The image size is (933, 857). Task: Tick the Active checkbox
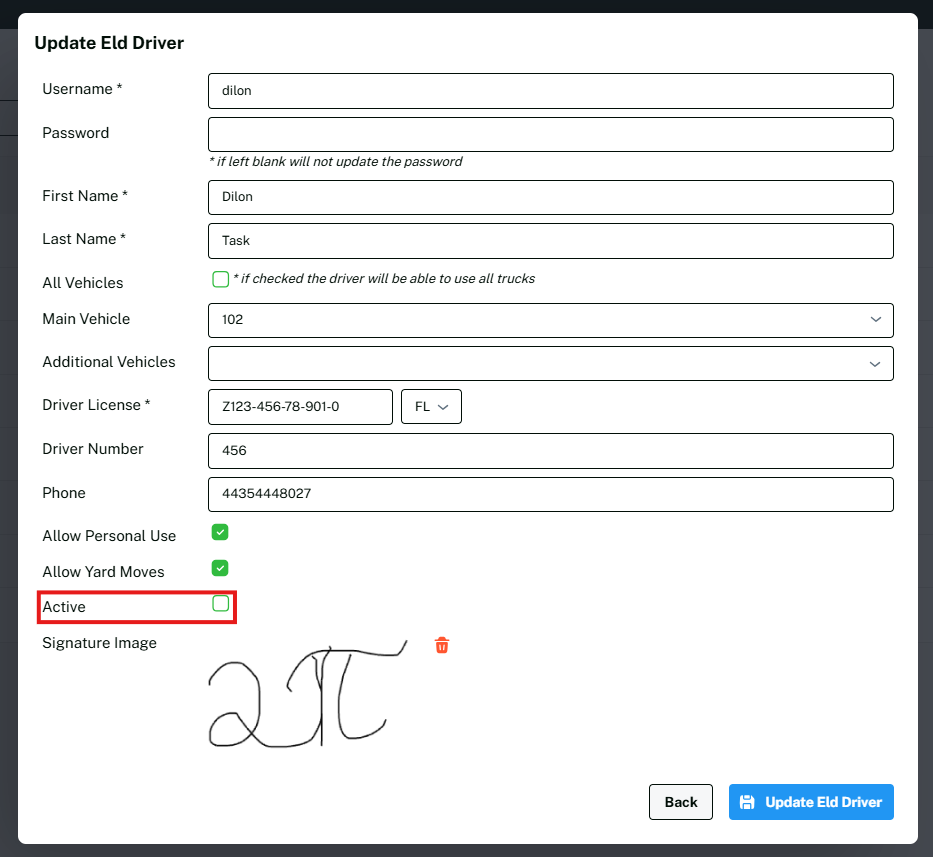point(221,604)
